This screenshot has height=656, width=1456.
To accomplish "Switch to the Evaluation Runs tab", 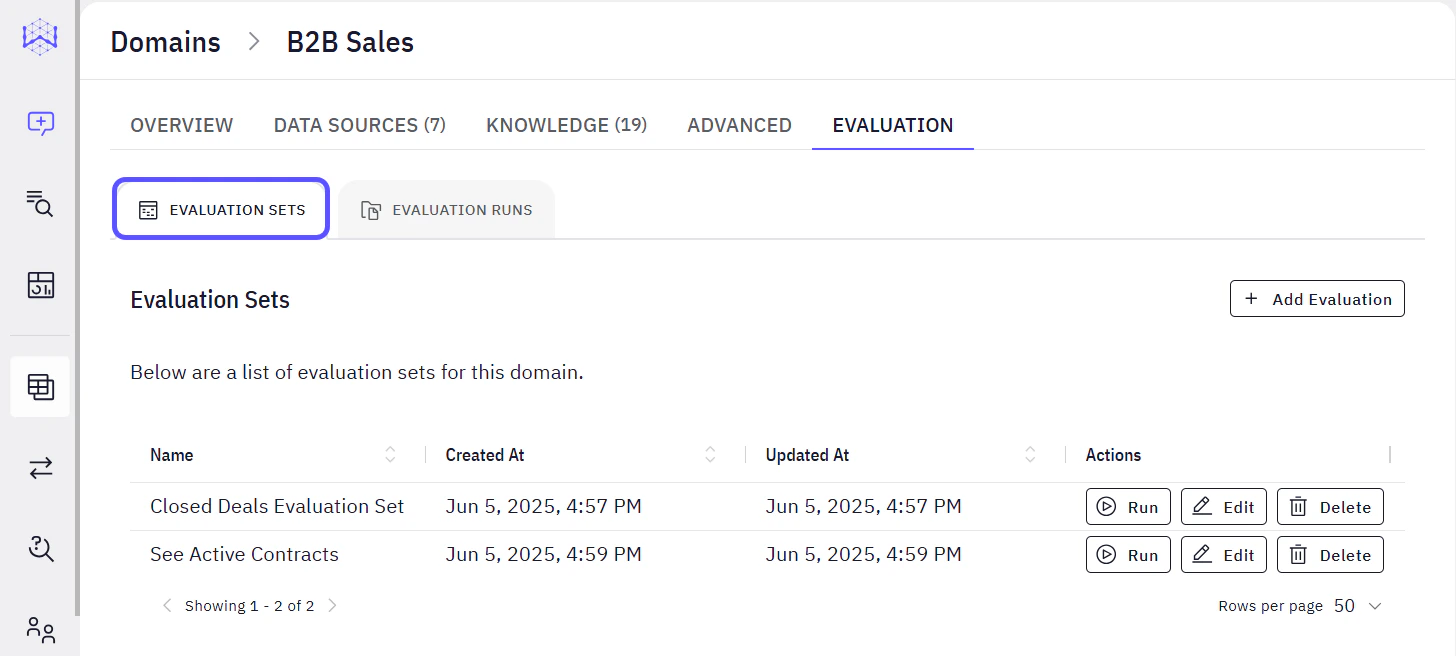I will (x=447, y=209).
